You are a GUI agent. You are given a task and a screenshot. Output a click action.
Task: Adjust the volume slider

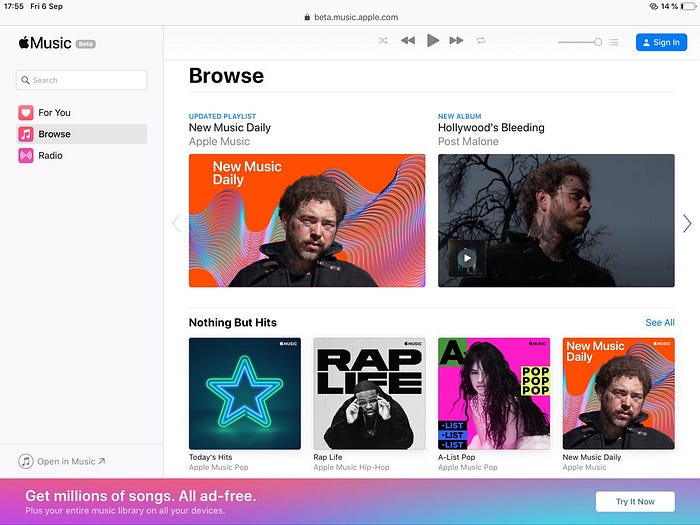pos(580,42)
